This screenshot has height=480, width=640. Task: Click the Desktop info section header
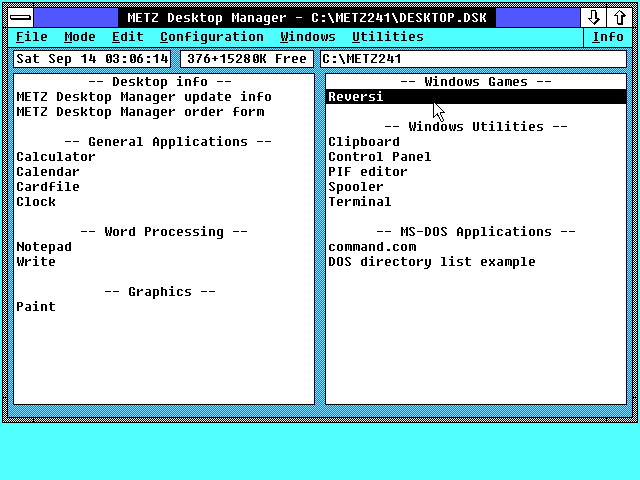tap(160, 82)
